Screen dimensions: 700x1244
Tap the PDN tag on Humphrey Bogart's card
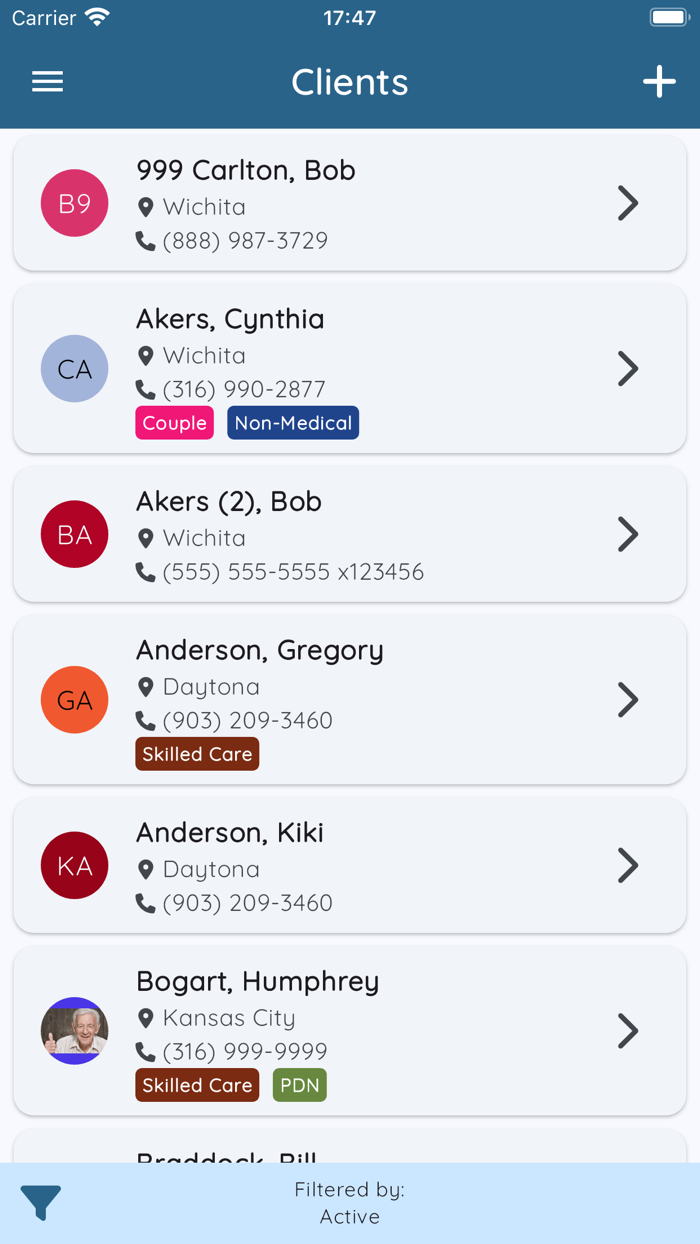[x=299, y=1084]
